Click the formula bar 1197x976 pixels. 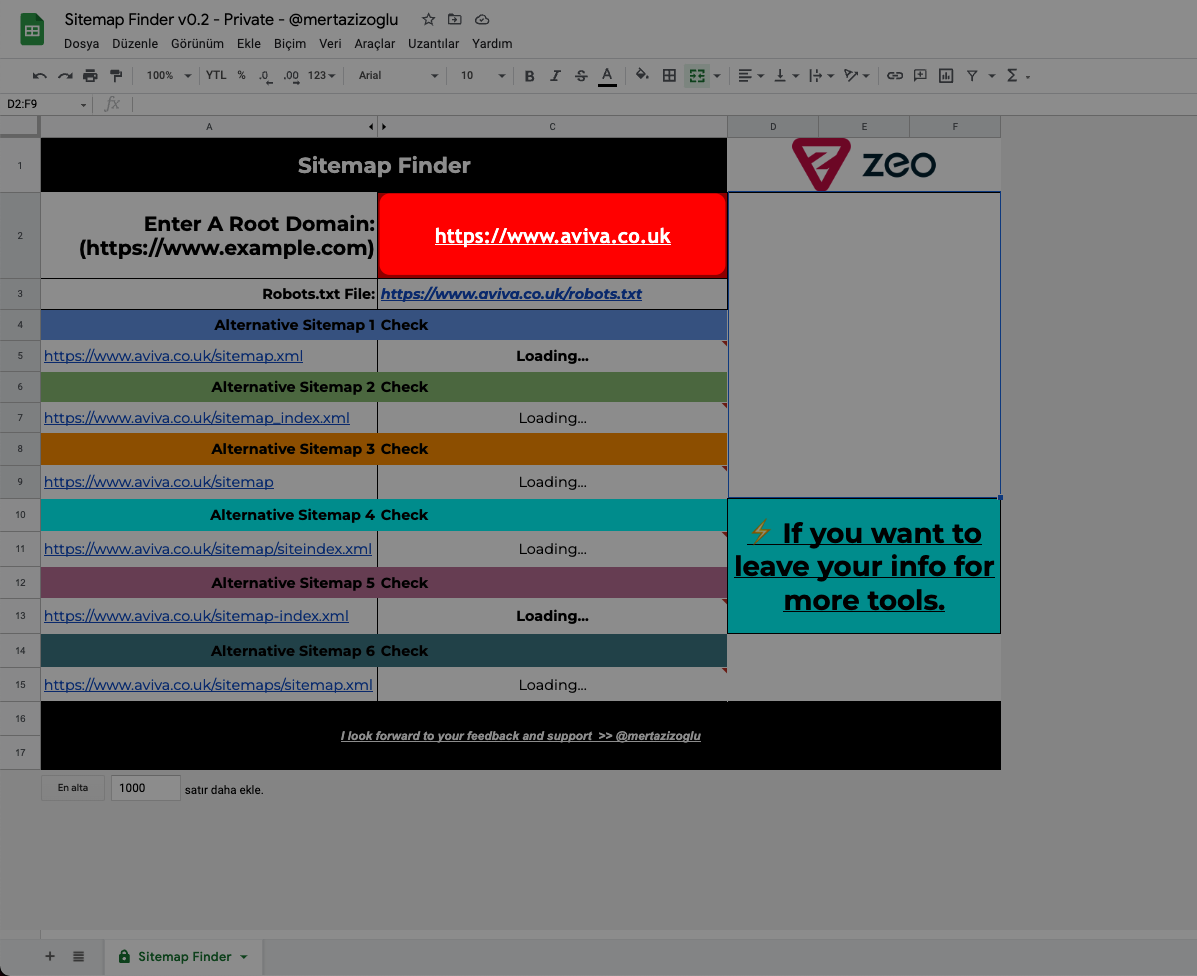663,104
